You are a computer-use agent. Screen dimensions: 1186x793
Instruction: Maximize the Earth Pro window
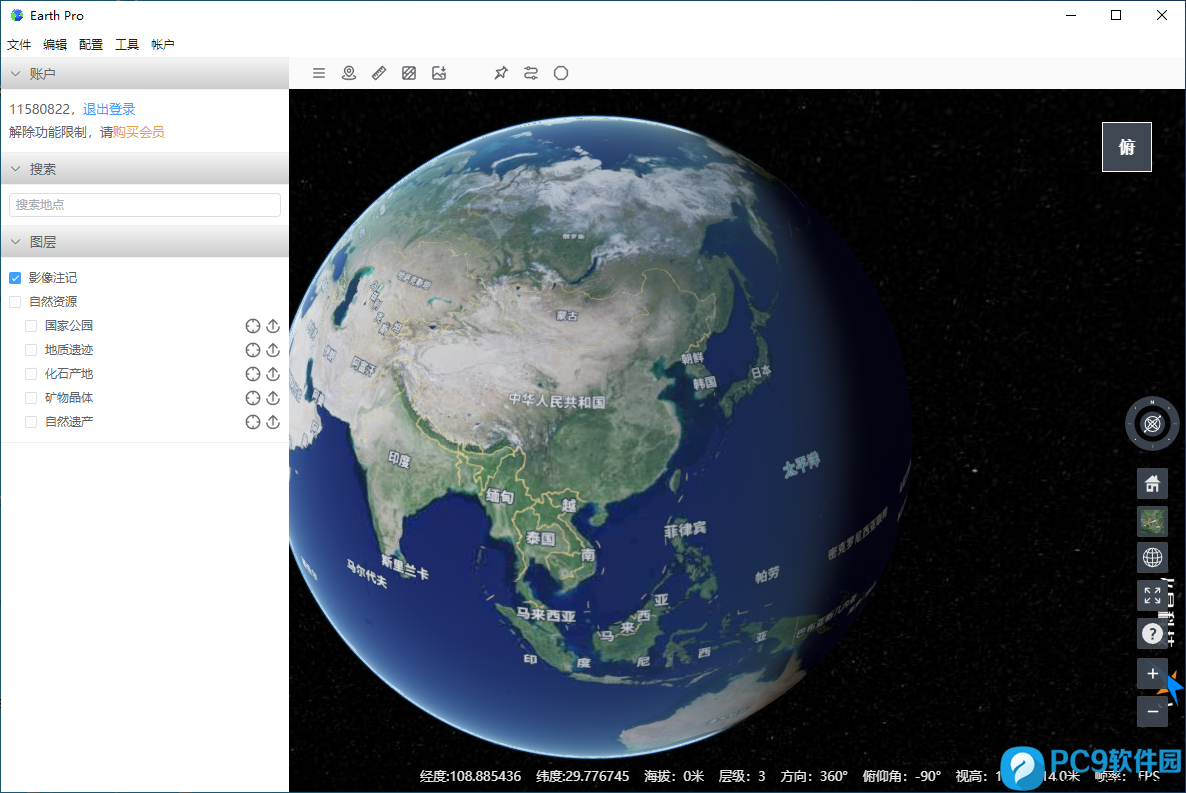(1116, 15)
